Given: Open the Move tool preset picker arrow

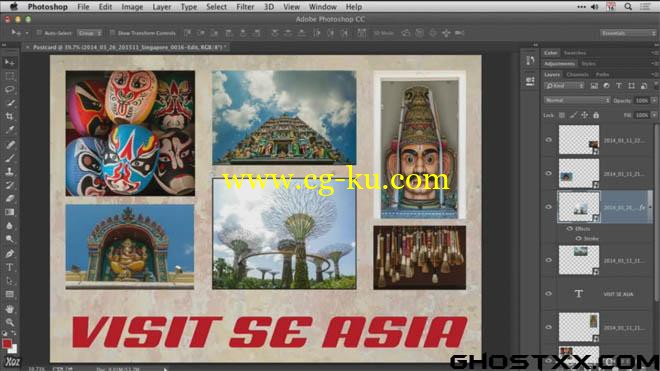Looking at the screenshot, I should click(27, 33).
